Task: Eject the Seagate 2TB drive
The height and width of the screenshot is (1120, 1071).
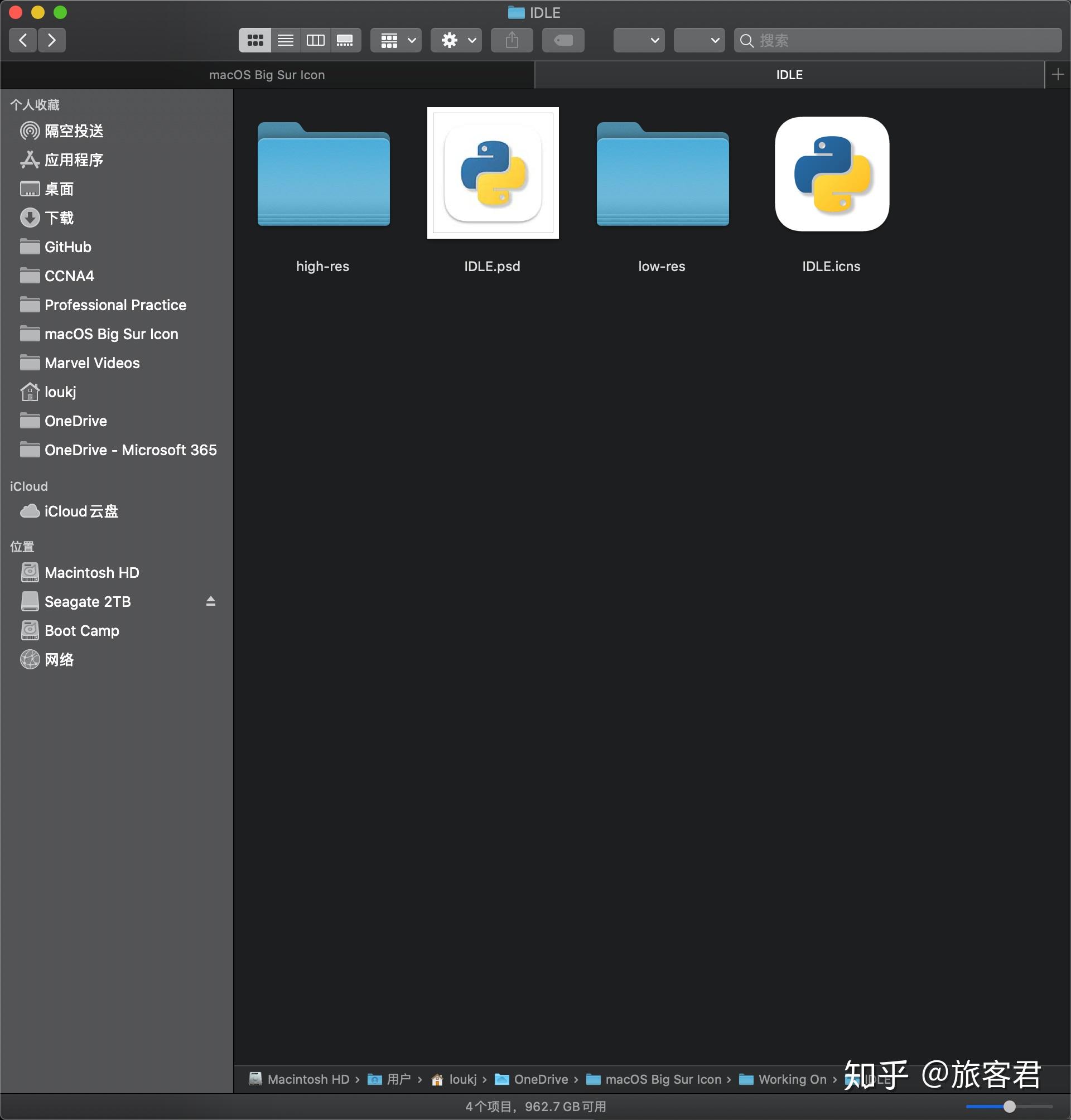Action: coord(211,601)
